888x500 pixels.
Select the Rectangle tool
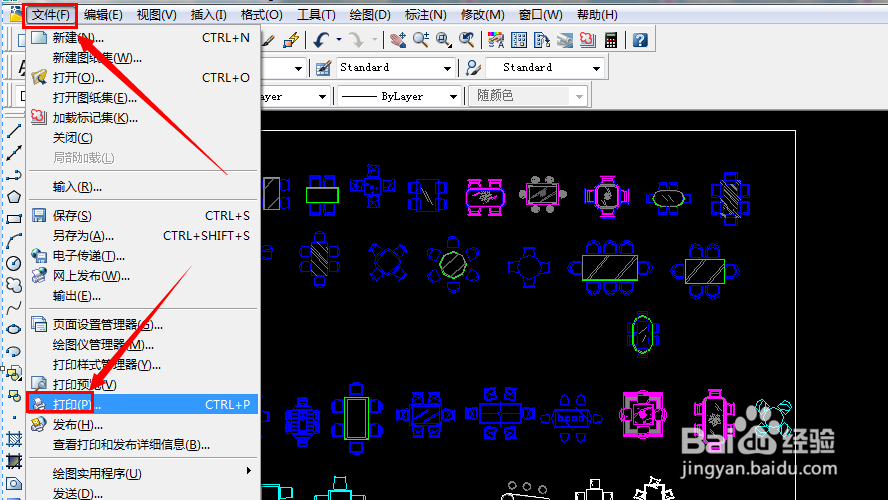[14, 219]
